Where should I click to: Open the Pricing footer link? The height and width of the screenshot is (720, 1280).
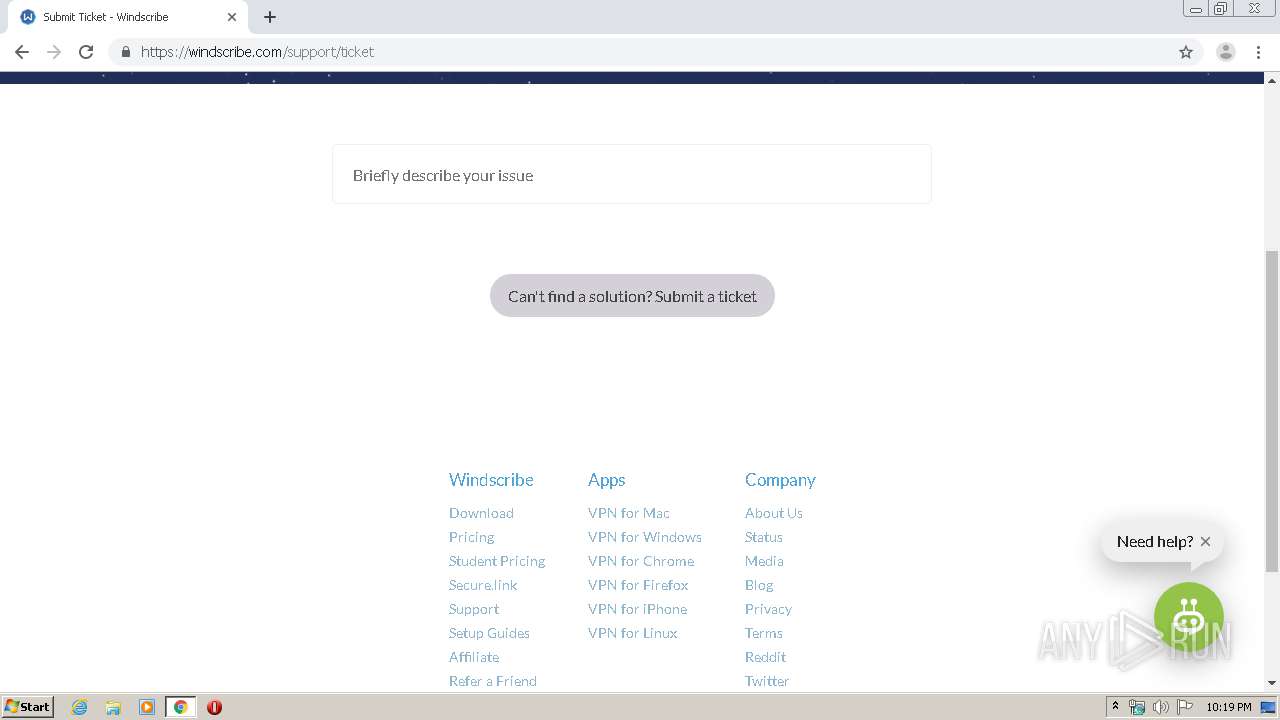click(x=472, y=537)
